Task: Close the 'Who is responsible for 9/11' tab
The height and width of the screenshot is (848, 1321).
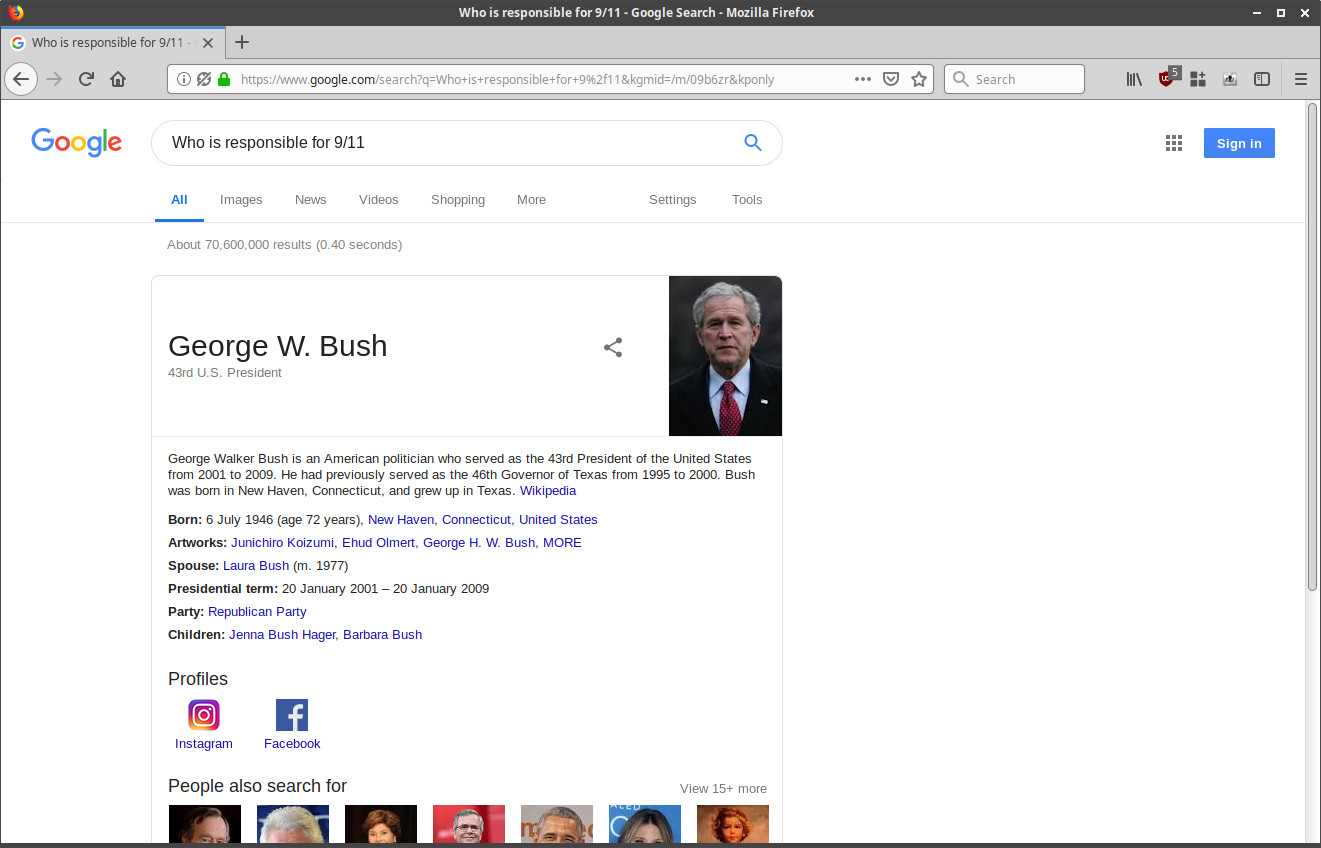Action: pos(208,43)
